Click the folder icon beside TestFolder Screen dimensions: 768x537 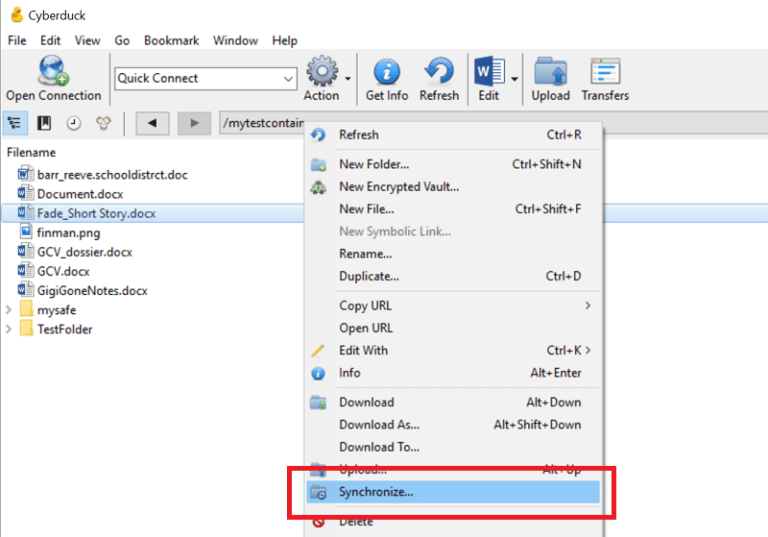pos(26,328)
